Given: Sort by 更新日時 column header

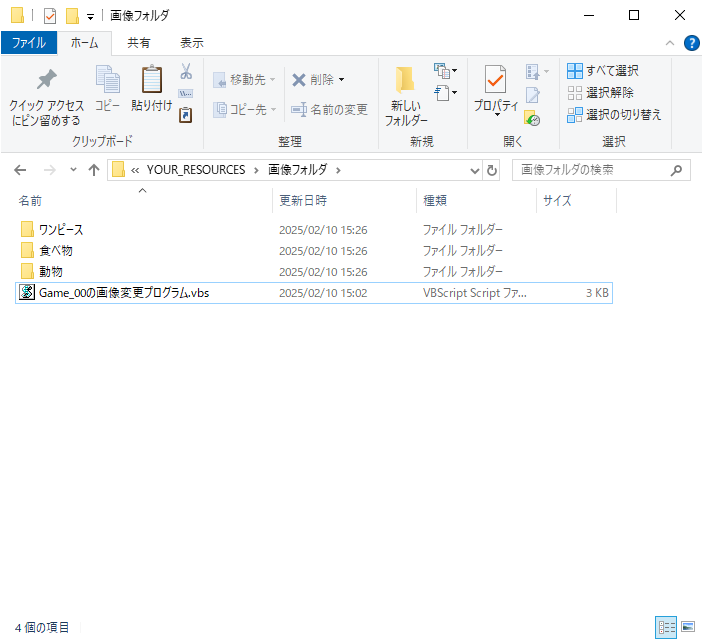Looking at the screenshot, I should point(303,200).
